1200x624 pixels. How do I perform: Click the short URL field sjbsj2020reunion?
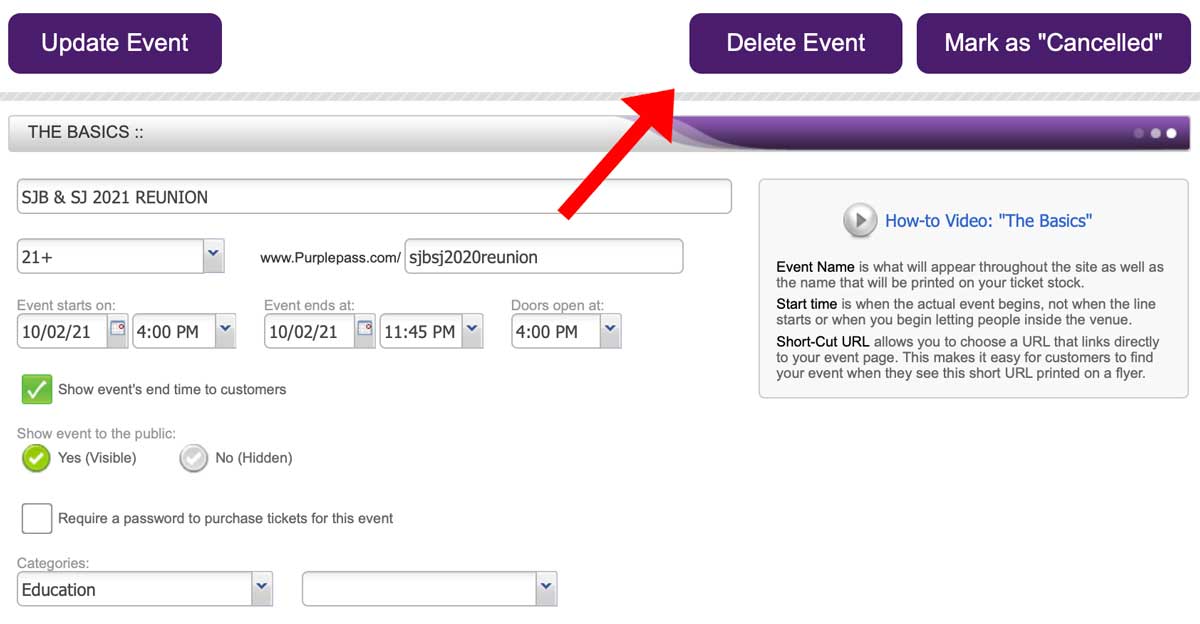pyautogui.click(x=544, y=256)
